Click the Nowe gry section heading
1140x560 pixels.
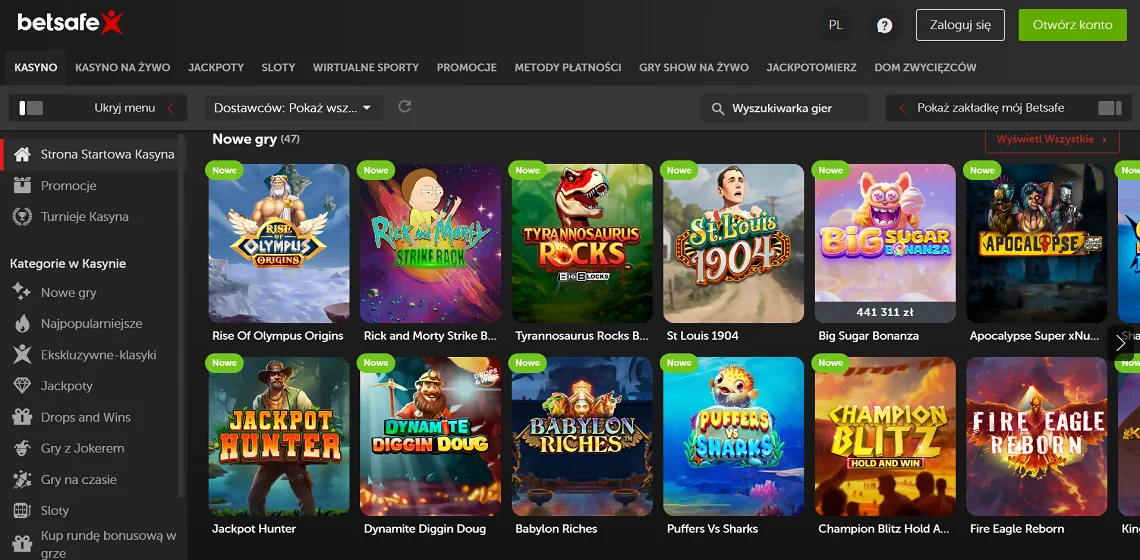(x=244, y=139)
